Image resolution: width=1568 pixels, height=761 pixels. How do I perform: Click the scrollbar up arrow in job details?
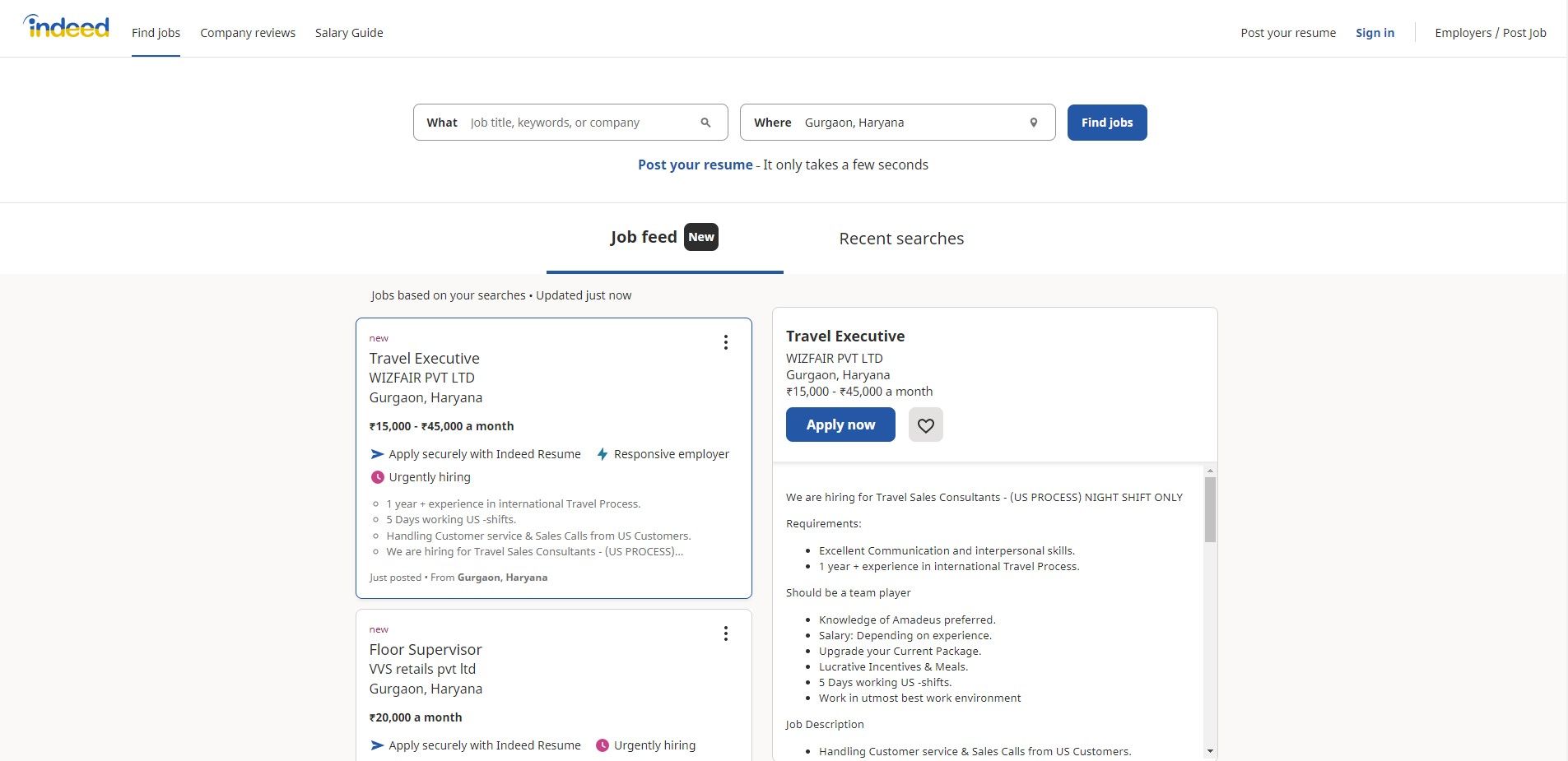(1210, 471)
